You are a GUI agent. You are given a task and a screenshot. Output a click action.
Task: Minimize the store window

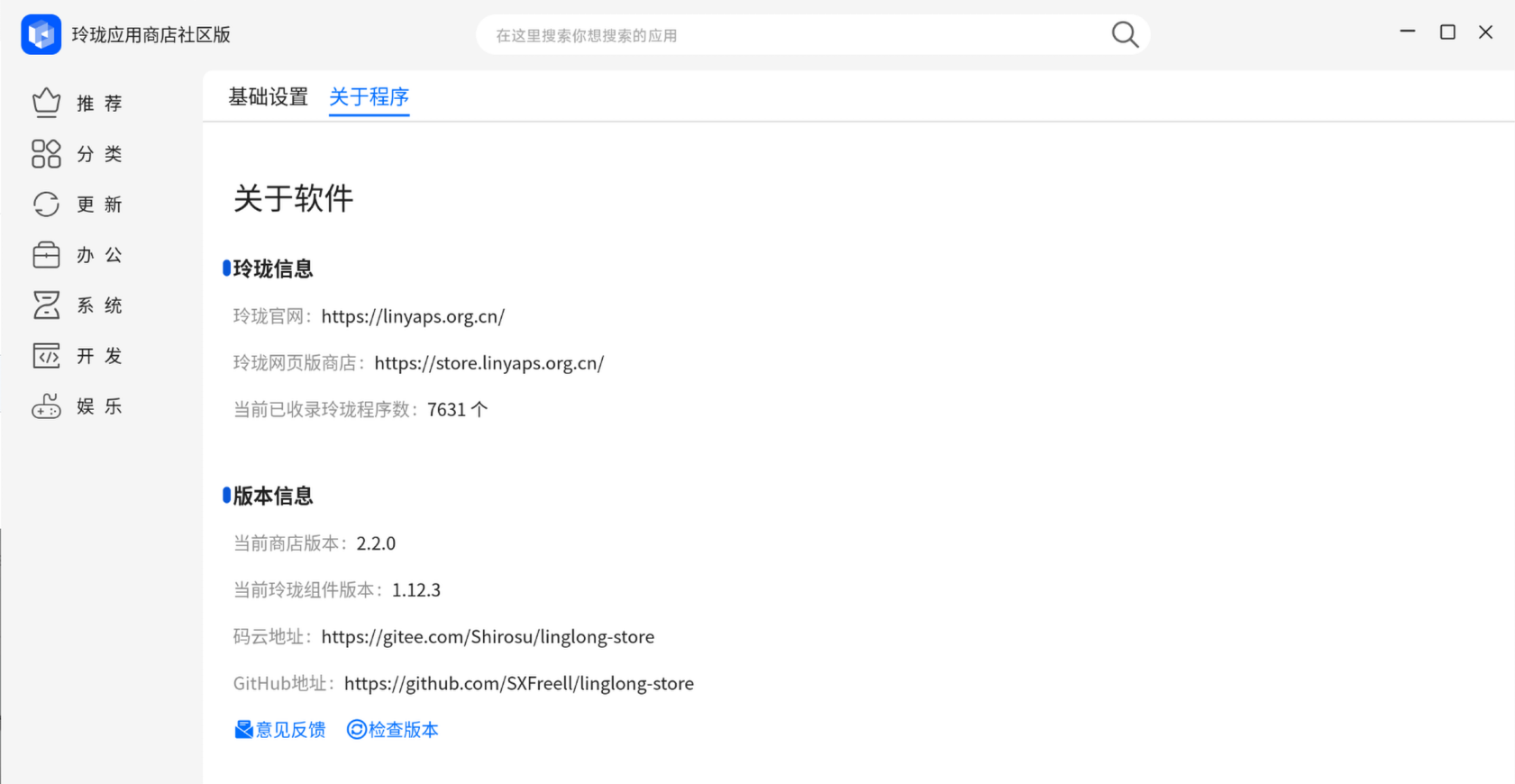click(1408, 32)
